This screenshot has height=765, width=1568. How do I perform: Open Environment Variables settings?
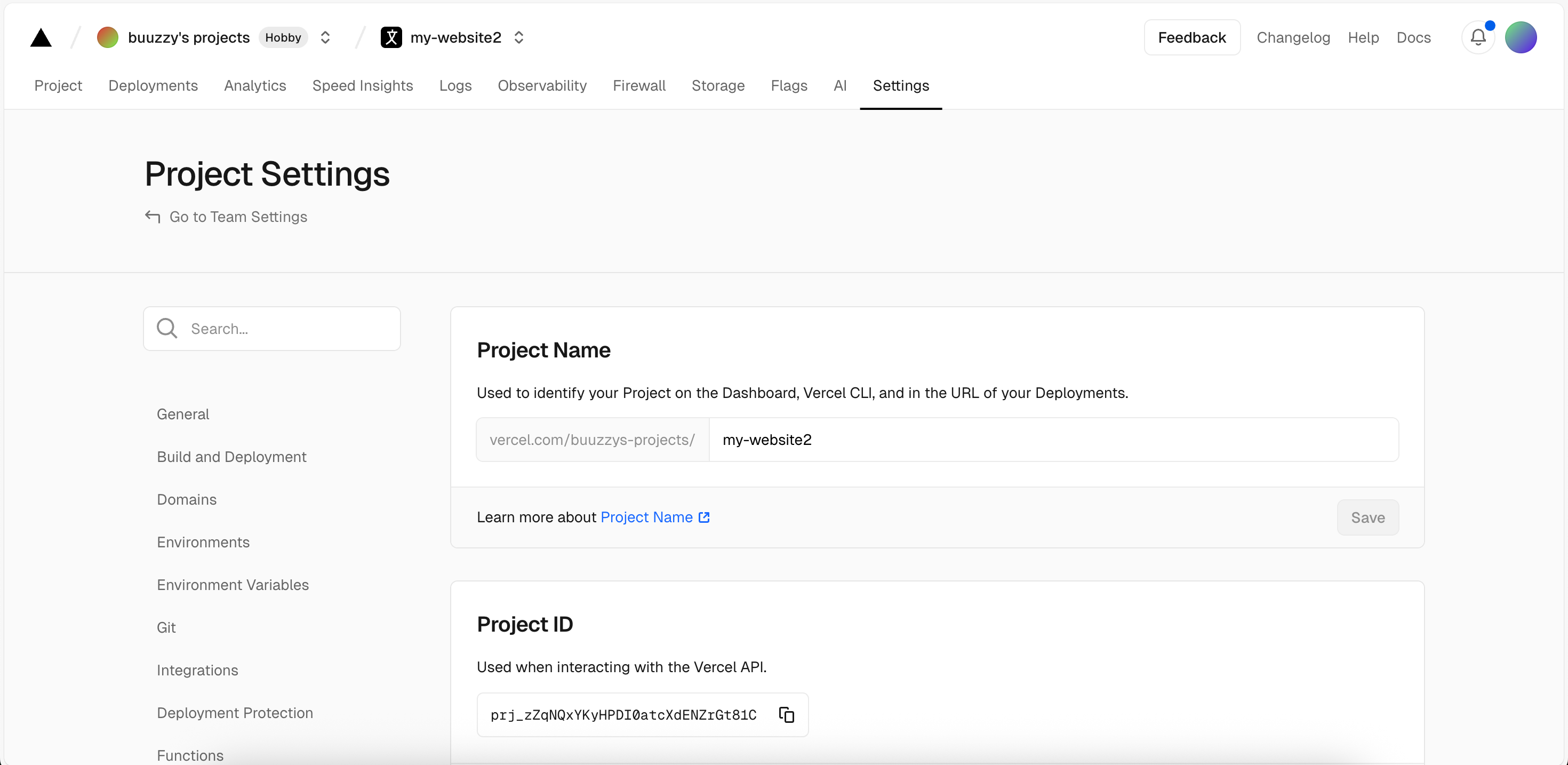233,585
